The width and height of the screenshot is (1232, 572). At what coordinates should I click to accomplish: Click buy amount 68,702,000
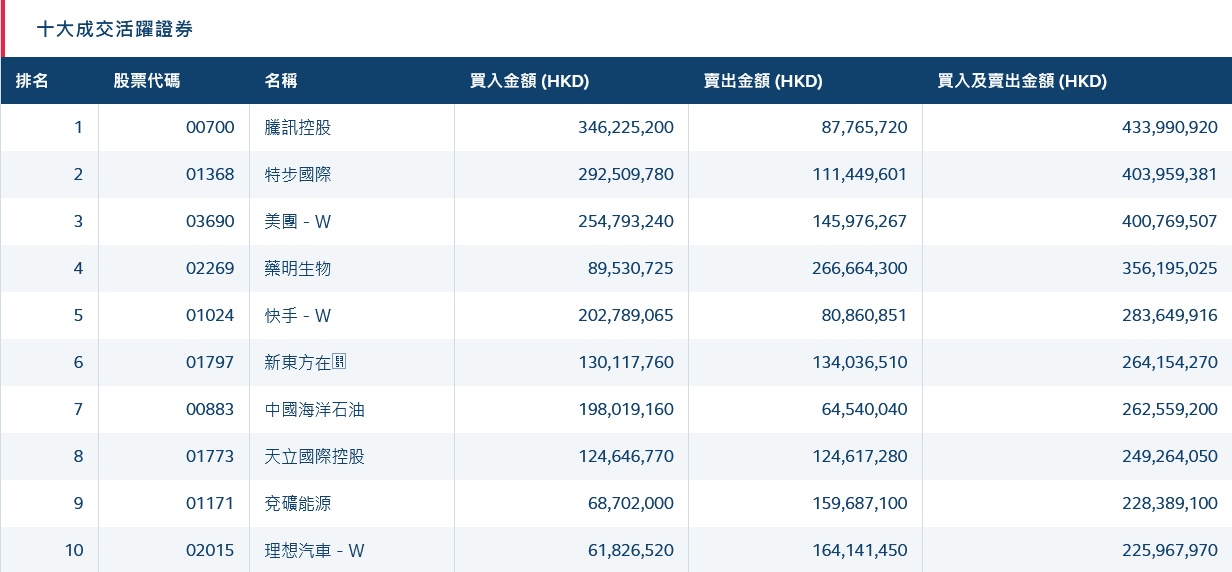[x=631, y=503]
